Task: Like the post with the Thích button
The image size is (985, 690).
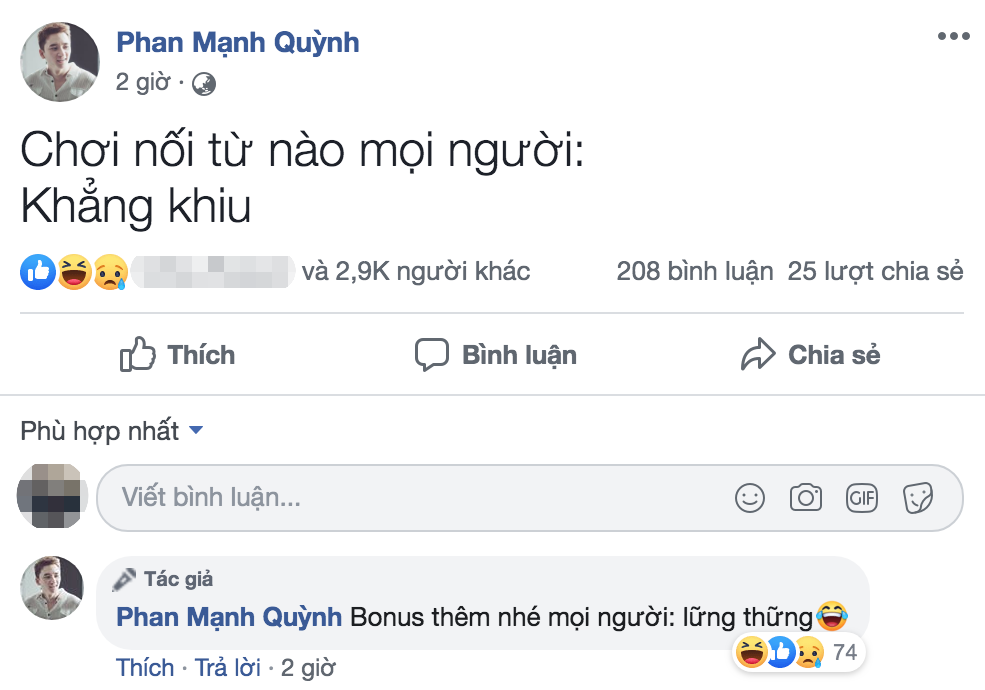Action: click(x=177, y=354)
